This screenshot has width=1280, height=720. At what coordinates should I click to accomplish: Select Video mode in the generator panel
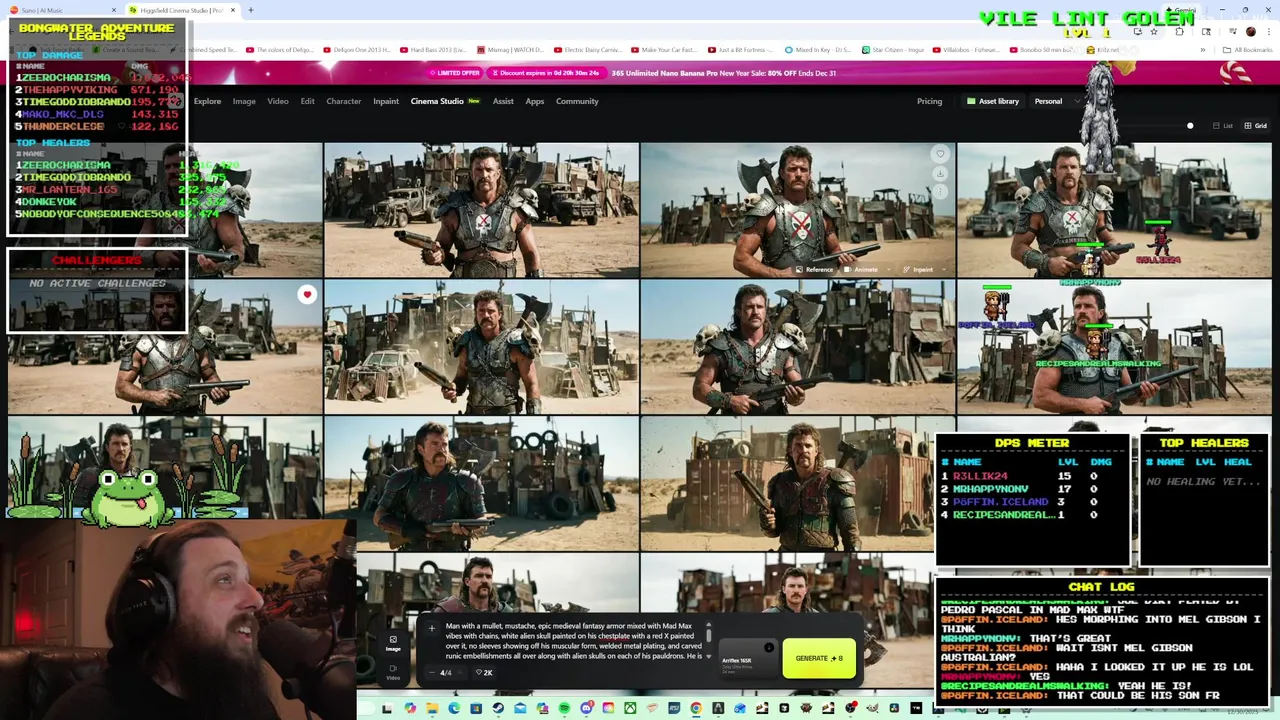pos(393,671)
